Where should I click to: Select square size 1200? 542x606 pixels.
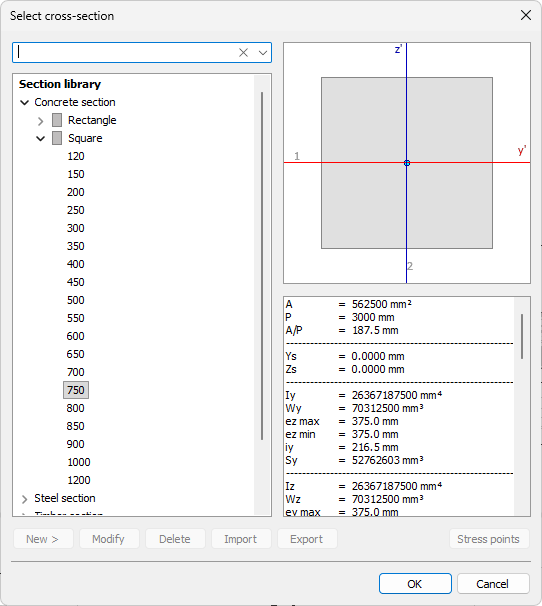tap(79, 480)
